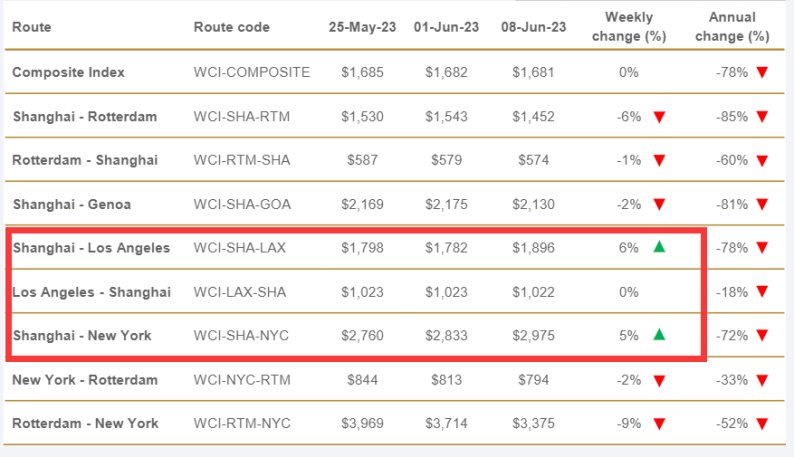Click the Composite Index route name
This screenshot has height=457, width=794.
[x=68, y=72]
